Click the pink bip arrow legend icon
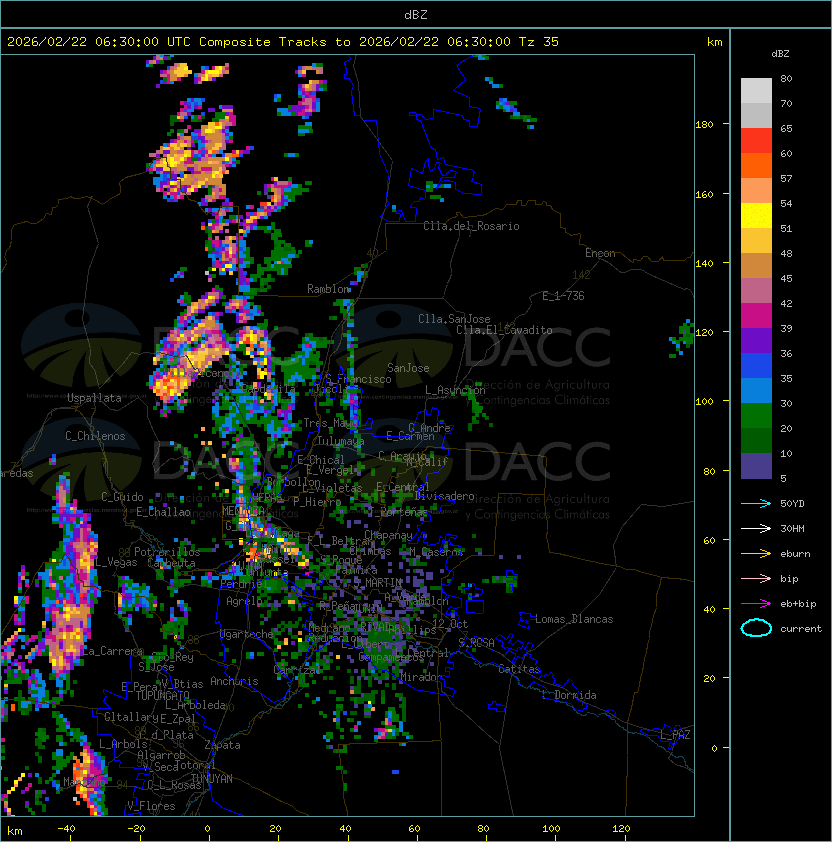832x842 pixels. tap(756, 578)
